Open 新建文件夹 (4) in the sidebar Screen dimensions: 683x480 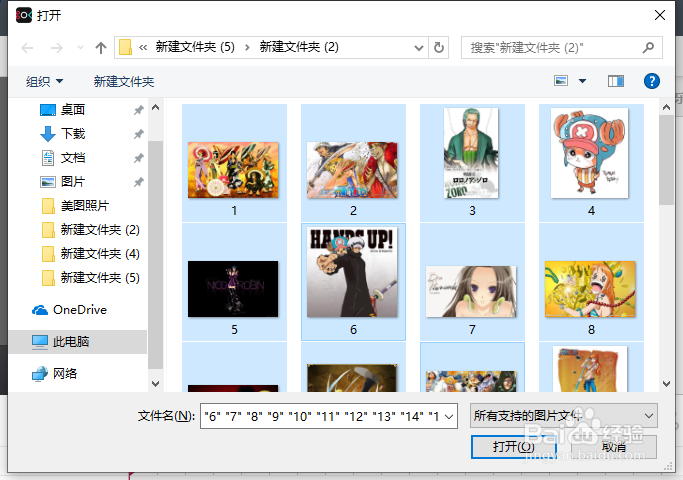(x=100, y=254)
